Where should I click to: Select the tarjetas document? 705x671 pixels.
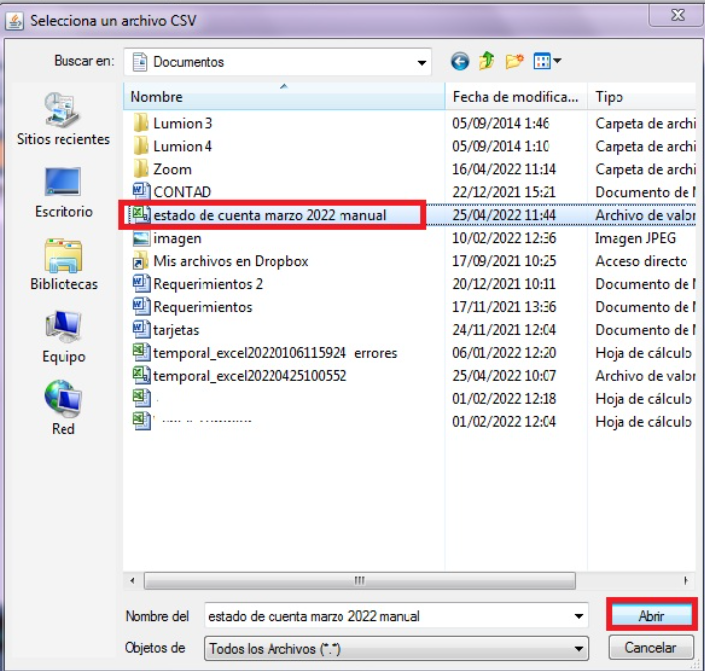pos(177,329)
